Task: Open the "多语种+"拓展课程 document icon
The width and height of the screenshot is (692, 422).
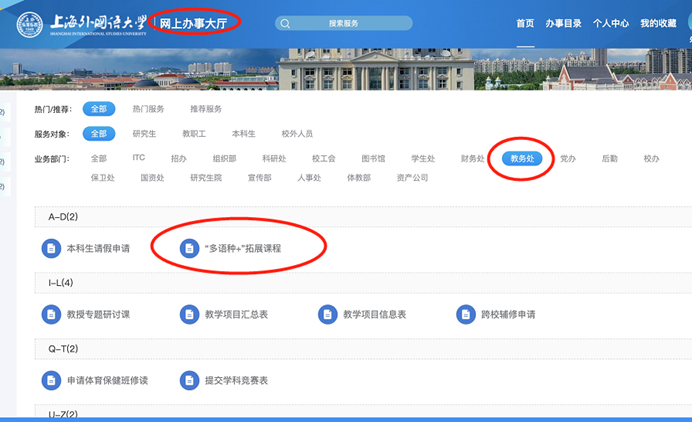Action: 189,249
